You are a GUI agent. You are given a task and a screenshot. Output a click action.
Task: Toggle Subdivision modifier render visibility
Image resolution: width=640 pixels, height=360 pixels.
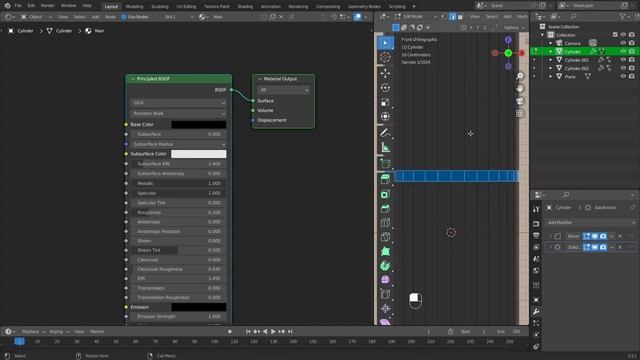603,247
